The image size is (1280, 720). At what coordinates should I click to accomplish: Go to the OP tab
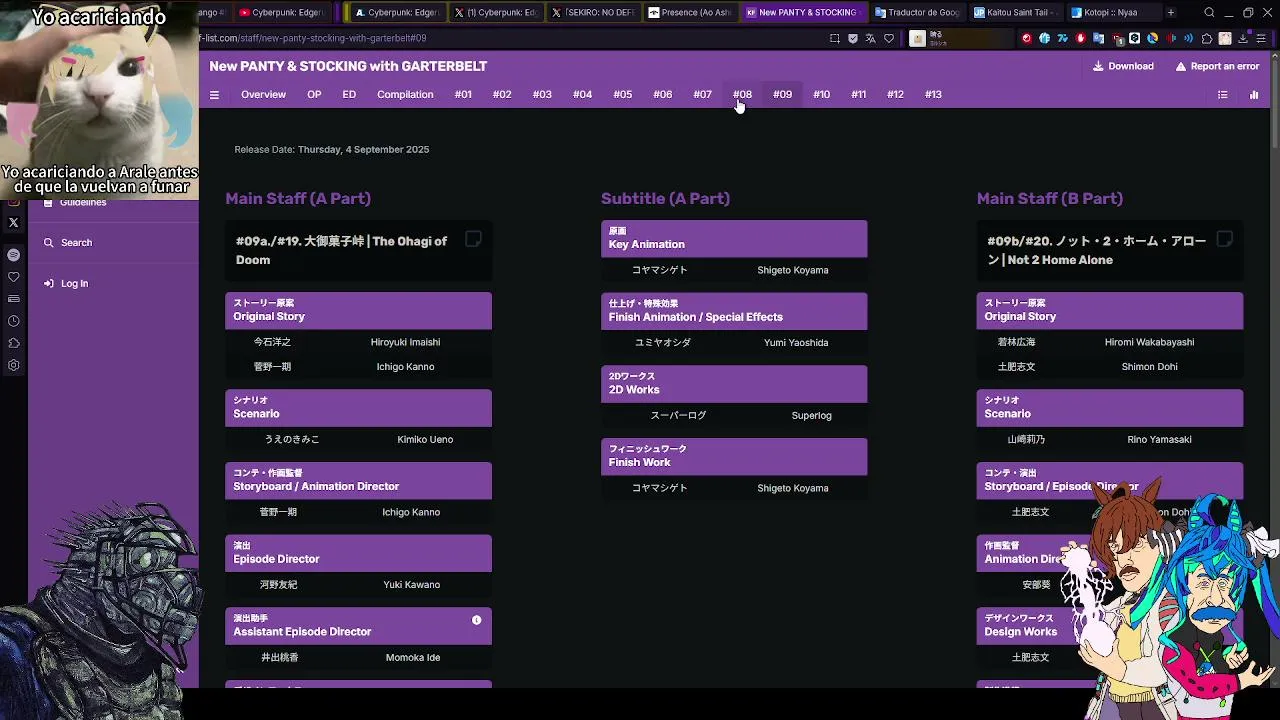[x=314, y=95]
